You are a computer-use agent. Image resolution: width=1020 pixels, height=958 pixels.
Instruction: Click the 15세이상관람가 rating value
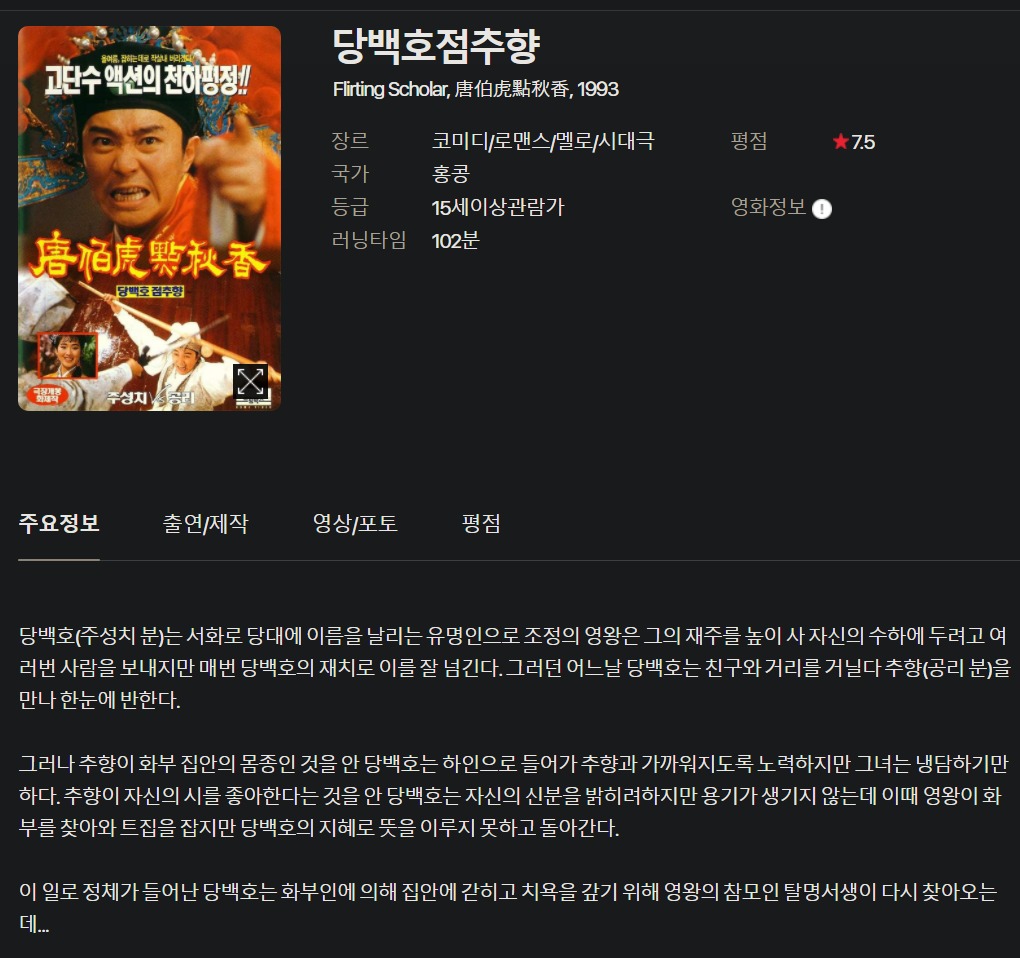point(498,207)
